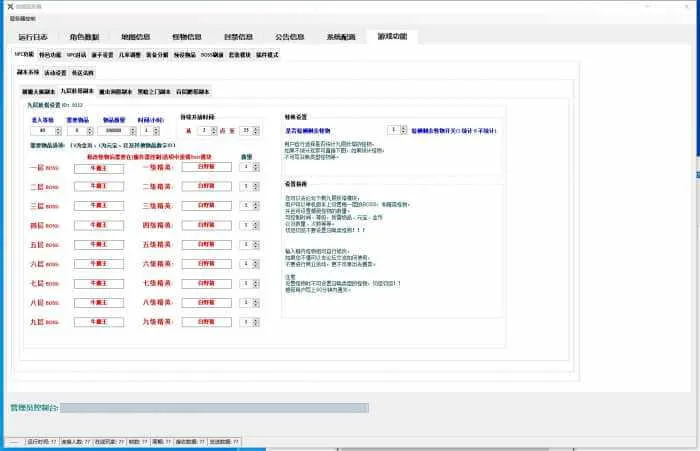This screenshot has width=700, height=451.
Task: Click the 五层 BOSS name field
Action: point(99,245)
